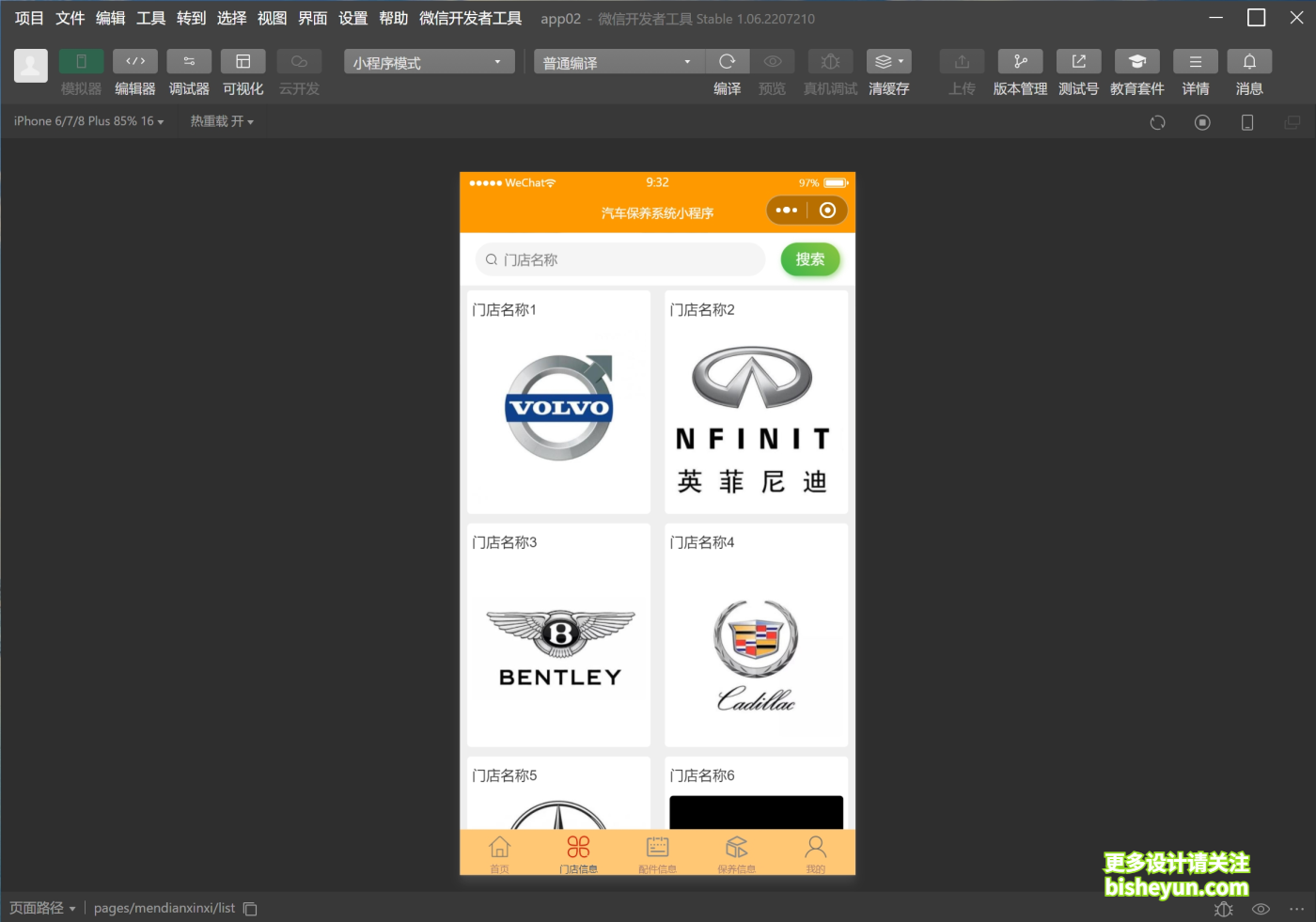Click the preview (预览) eye icon

(772, 62)
